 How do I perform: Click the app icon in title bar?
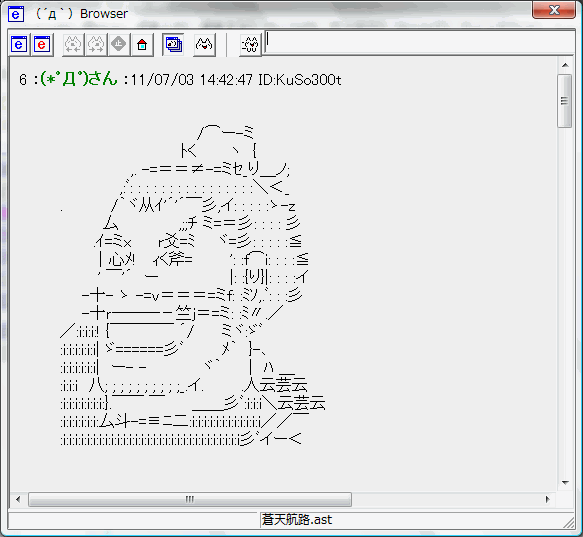[x=16, y=14]
